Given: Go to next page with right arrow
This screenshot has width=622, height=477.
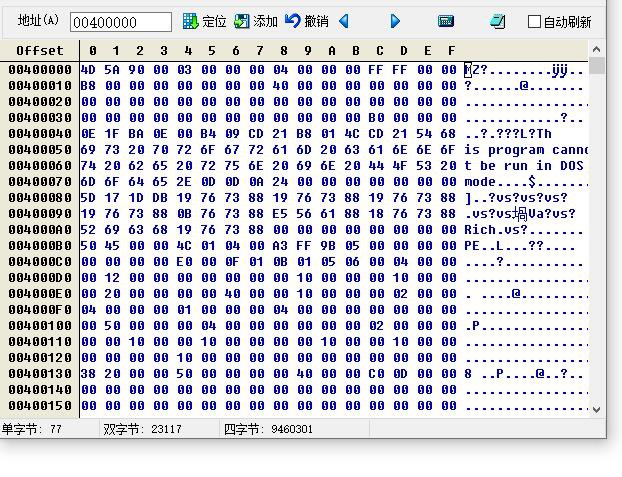Looking at the screenshot, I should (395, 21).
